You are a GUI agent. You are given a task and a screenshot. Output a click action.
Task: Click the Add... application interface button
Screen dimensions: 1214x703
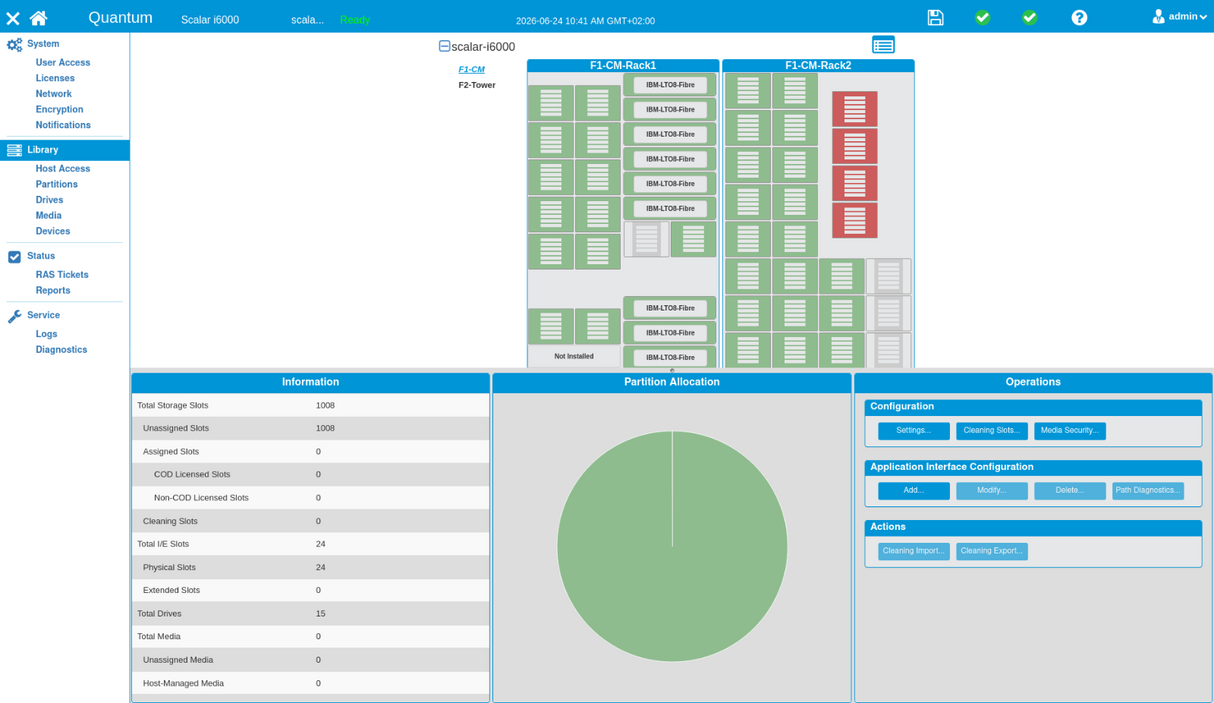[914, 491]
